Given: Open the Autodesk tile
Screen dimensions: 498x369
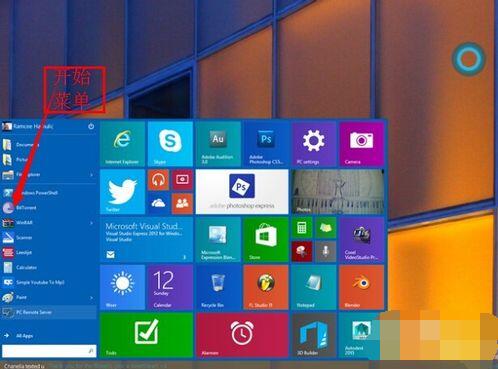Looking at the screenshot, I should 359,335.
